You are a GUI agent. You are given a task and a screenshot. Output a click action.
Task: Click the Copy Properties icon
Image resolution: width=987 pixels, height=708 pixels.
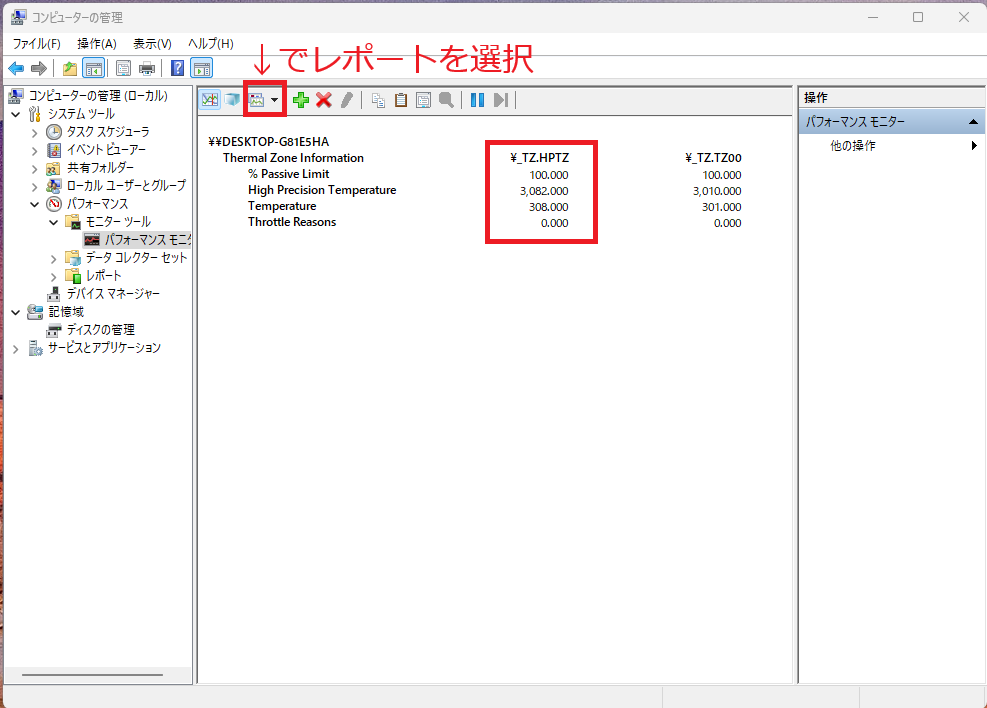pyautogui.click(x=377, y=100)
